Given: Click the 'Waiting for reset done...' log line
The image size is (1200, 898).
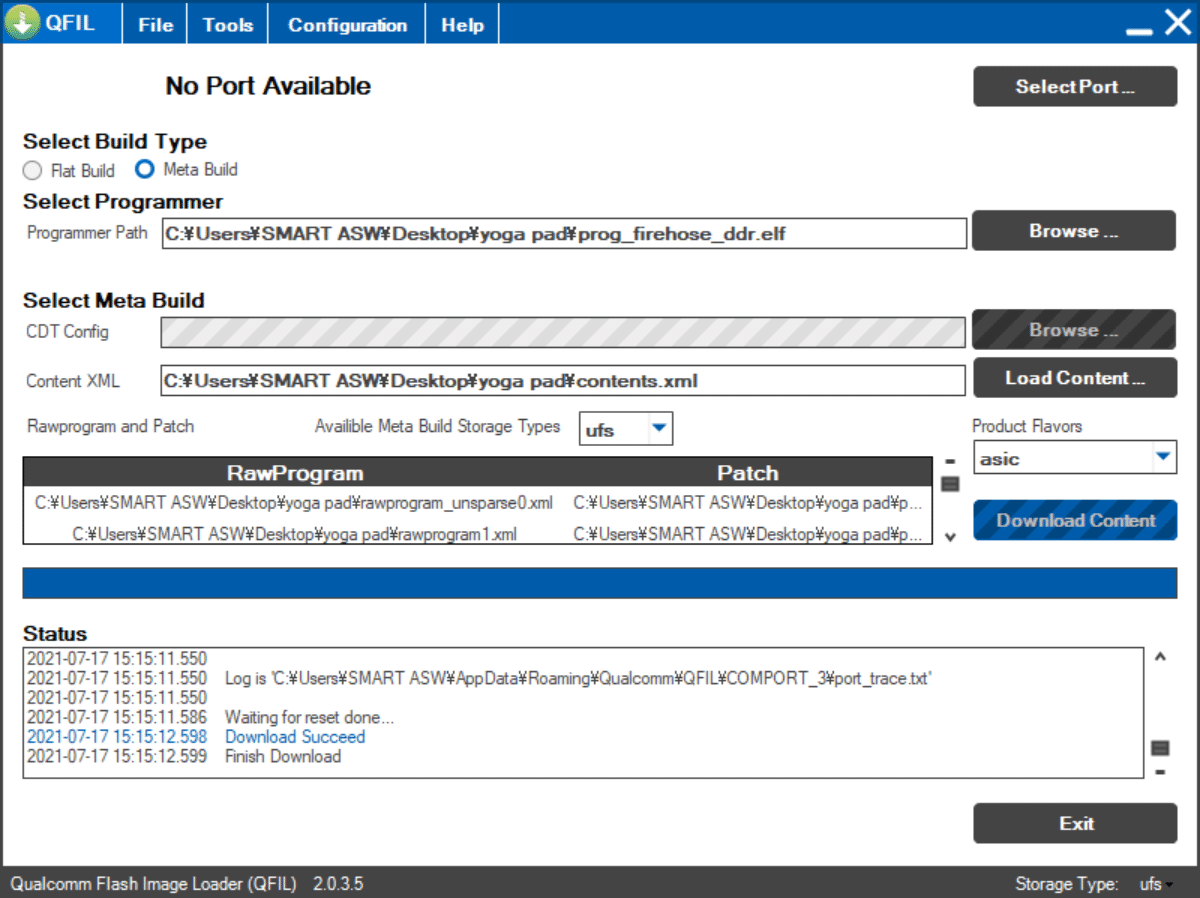Looking at the screenshot, I should (310, 717).
